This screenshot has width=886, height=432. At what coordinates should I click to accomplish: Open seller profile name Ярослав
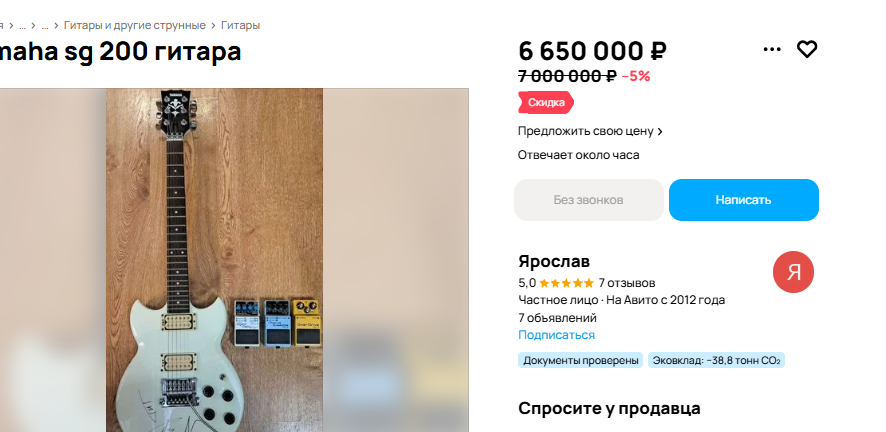[554, 261]
